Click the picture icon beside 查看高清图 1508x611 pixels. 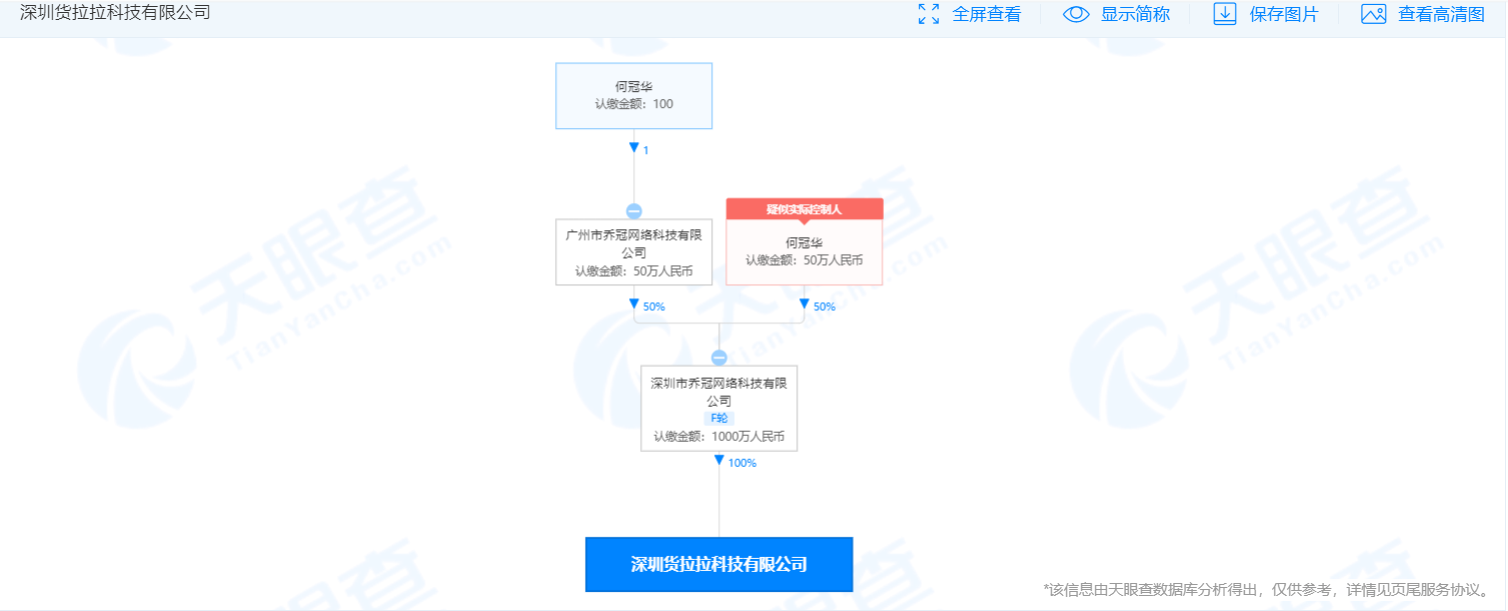pos(1373,14)
